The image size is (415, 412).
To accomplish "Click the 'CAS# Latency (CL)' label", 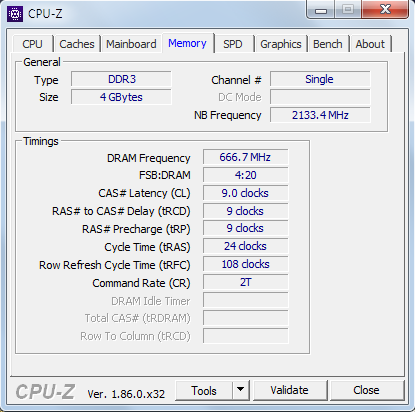I will click(x=144, y=193).
